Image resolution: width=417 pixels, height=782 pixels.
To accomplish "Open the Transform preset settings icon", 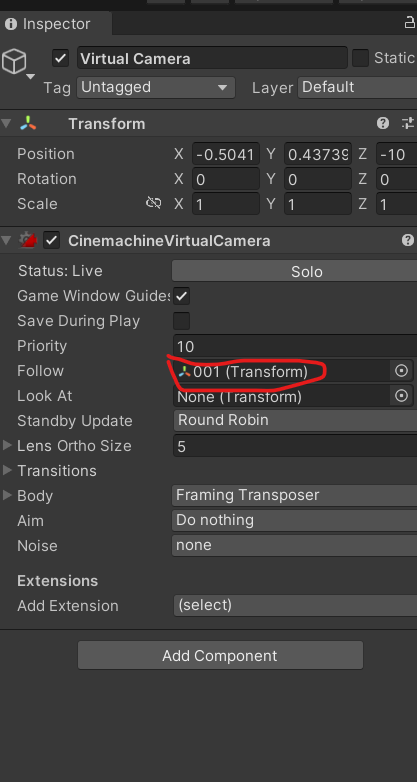I will point(408,123).
